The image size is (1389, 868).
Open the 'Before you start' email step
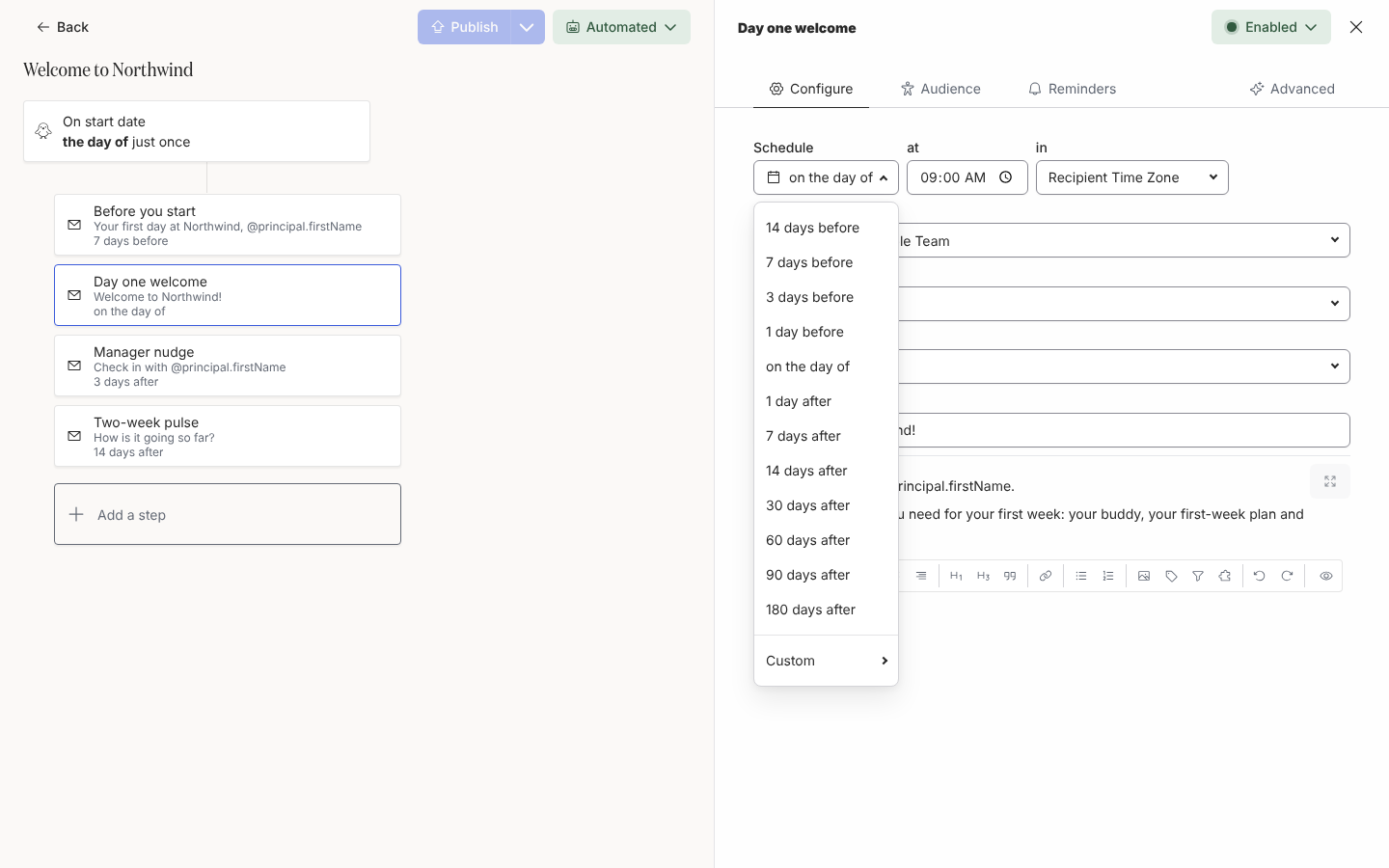(228, 225)
